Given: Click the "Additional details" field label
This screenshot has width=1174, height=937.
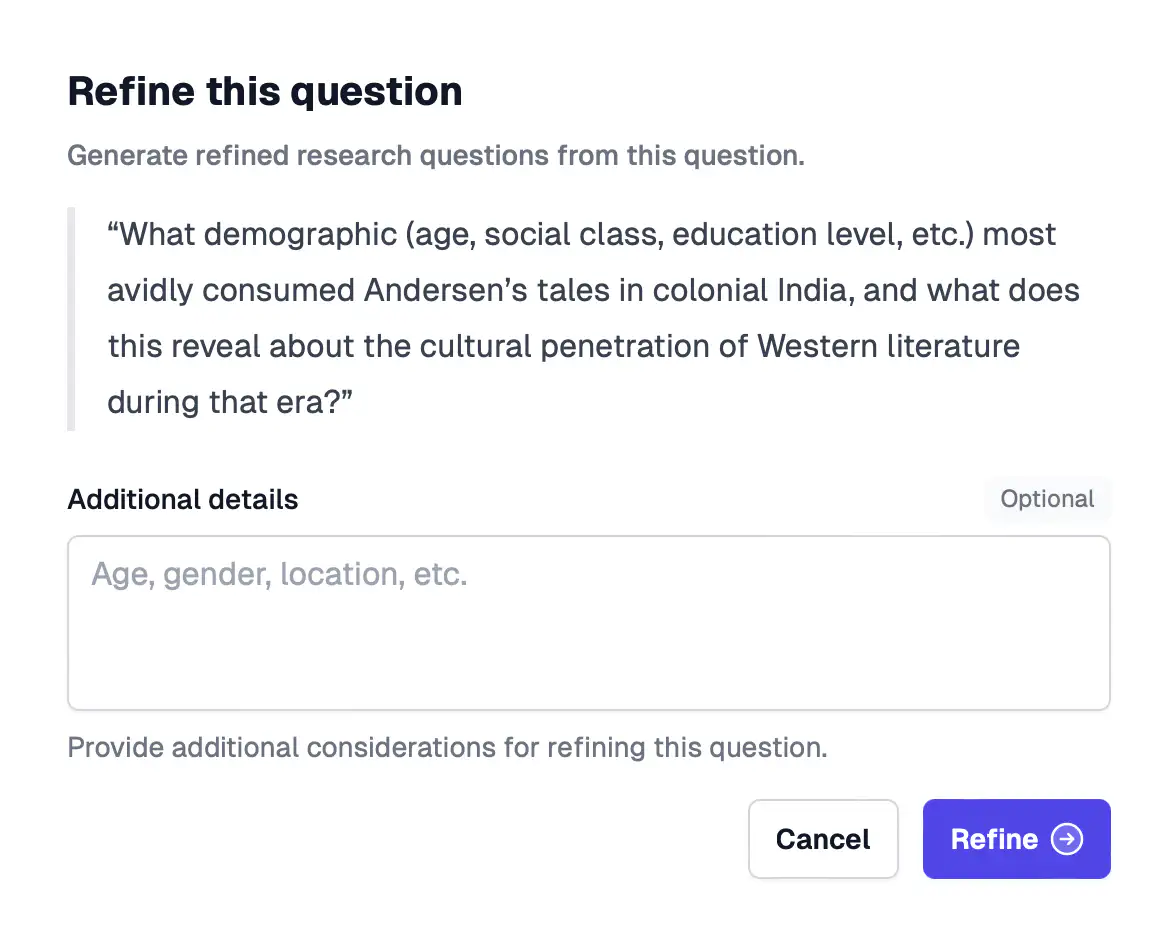Looking at the screenshot, I should click(x=183, y=499).
